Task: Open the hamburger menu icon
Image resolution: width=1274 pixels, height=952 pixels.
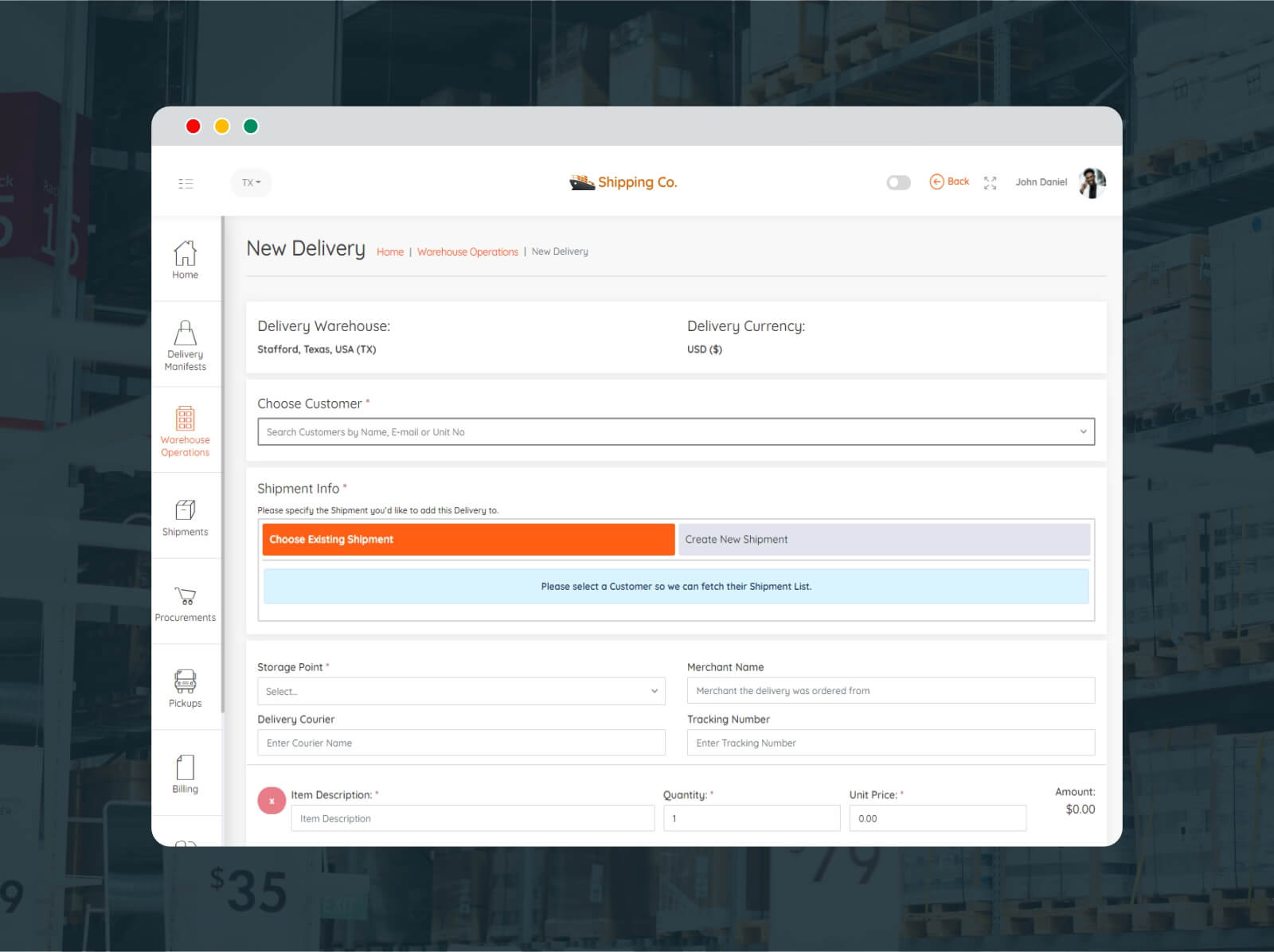Action: (186, 183)
